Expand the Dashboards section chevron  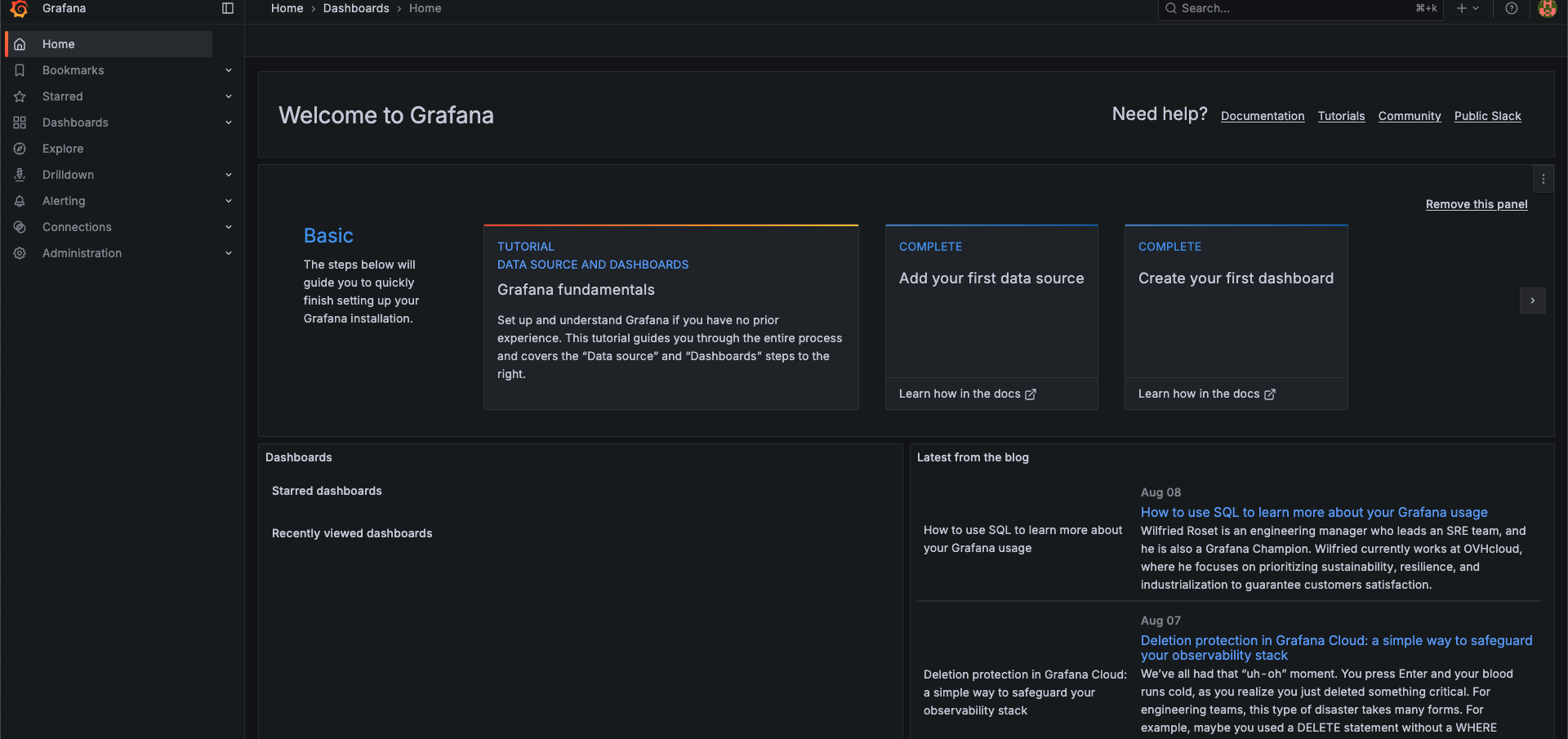coord(229,122)
